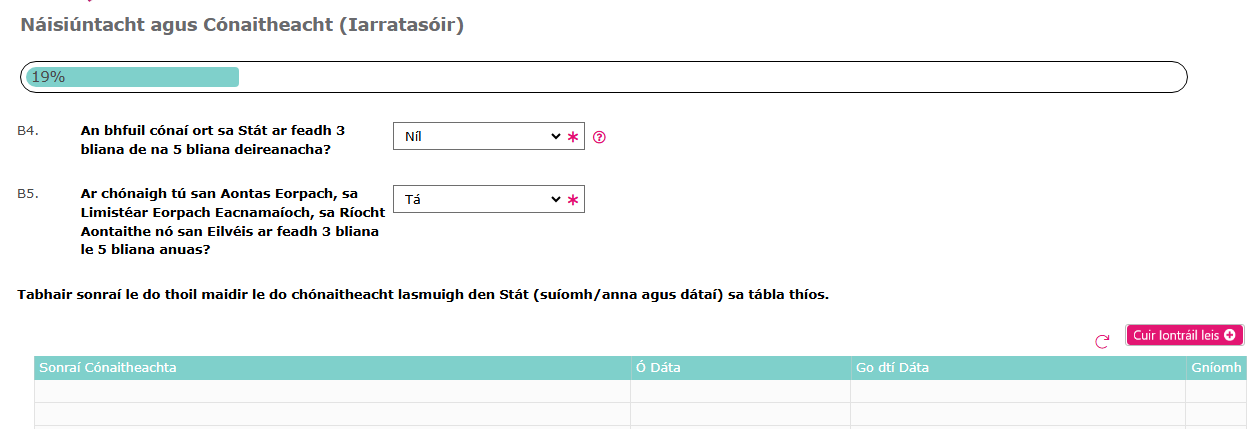The image size is (1258, 429).
Task: Select first empty row's Gníomh cell
Action: pyautogui.click(x=1216, y=391)
